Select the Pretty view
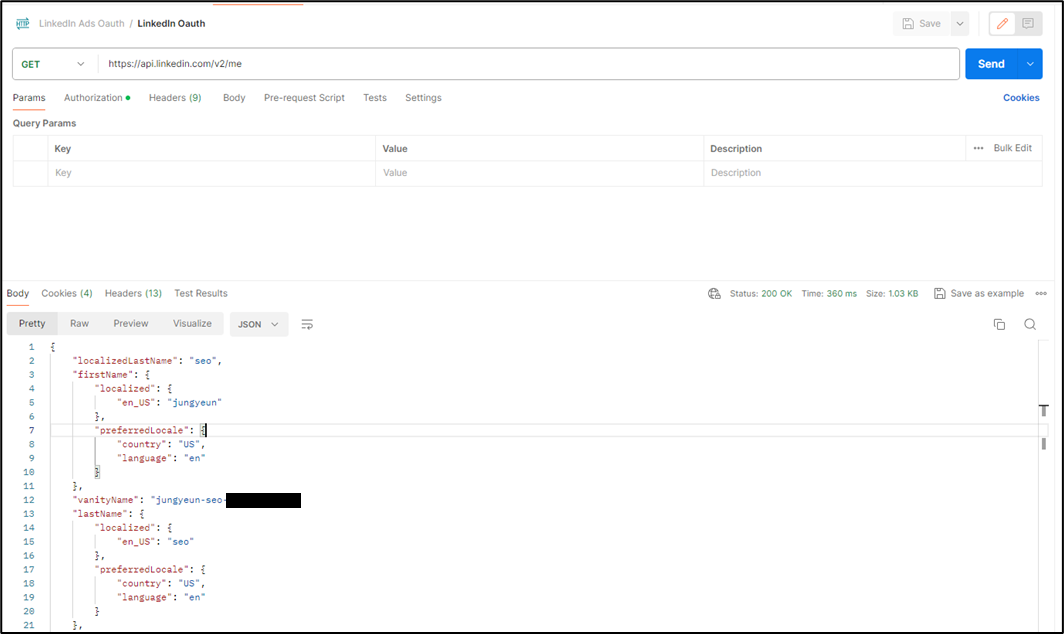This screenshot has height=634, width=1064. coord(32,324)
